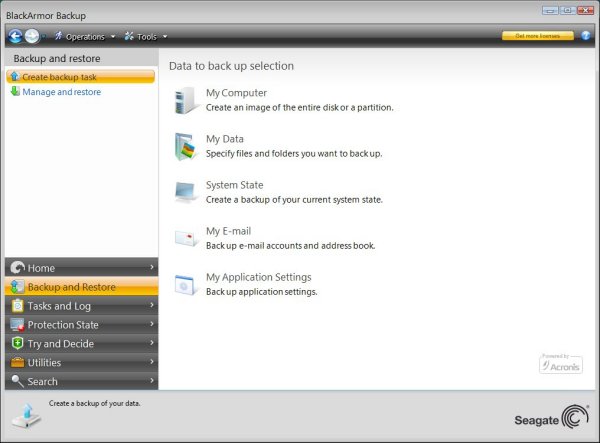
Task: Click the Get more licenses button
Action: click(538, 36)
